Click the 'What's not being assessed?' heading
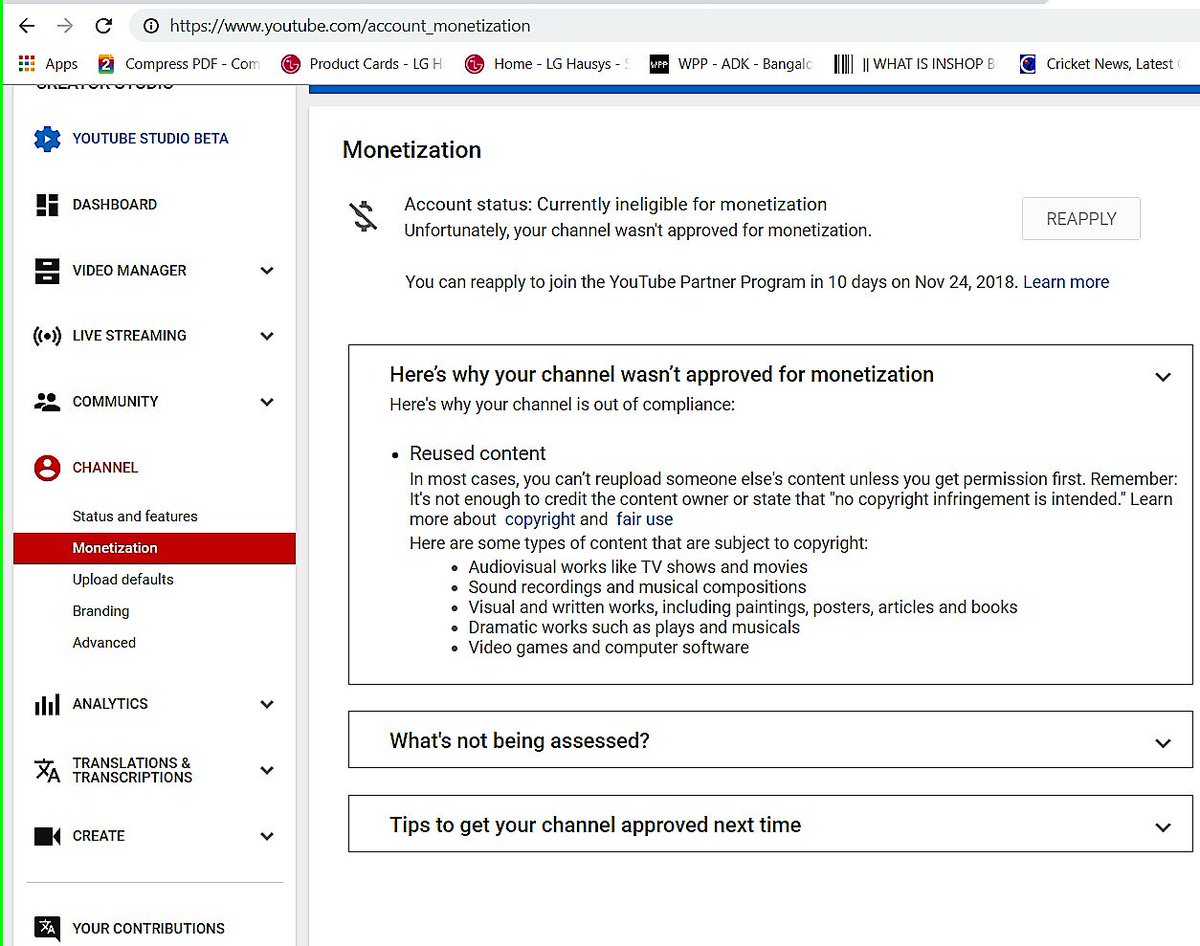This screenshot has height=946, width=1200. (519, 741)
